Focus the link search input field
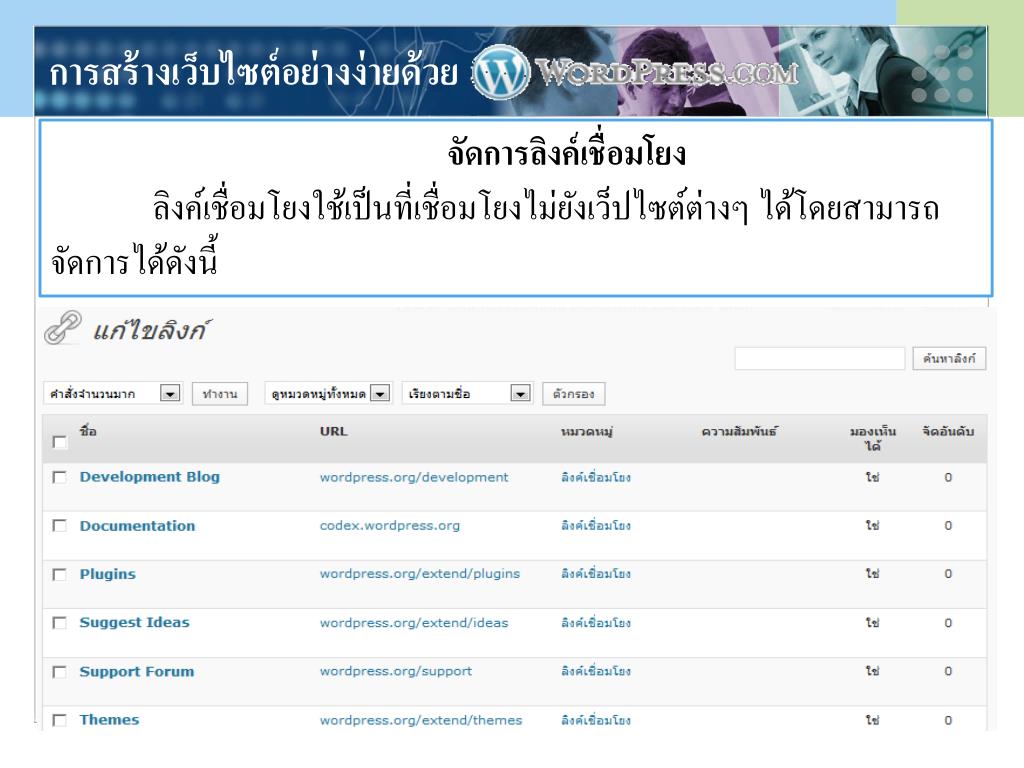 (x=820, y=359)
